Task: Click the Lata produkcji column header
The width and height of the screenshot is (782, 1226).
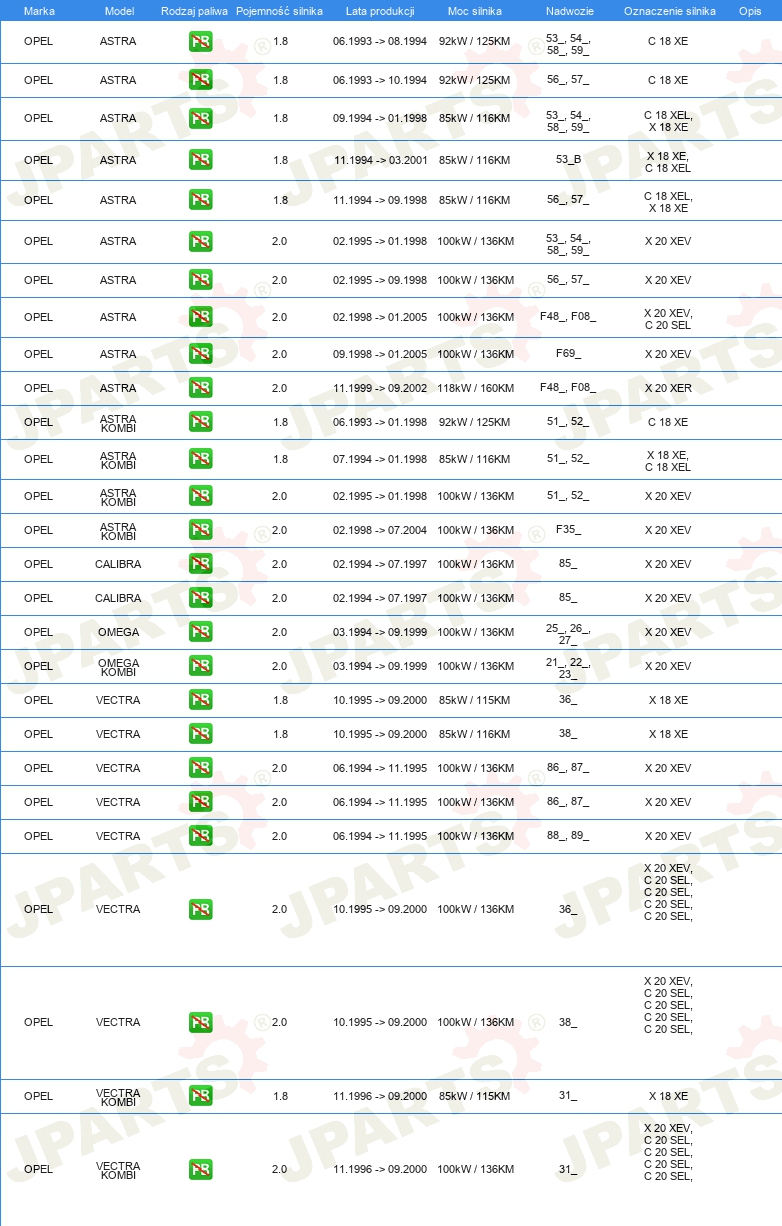Action: [x=380, y=11]
